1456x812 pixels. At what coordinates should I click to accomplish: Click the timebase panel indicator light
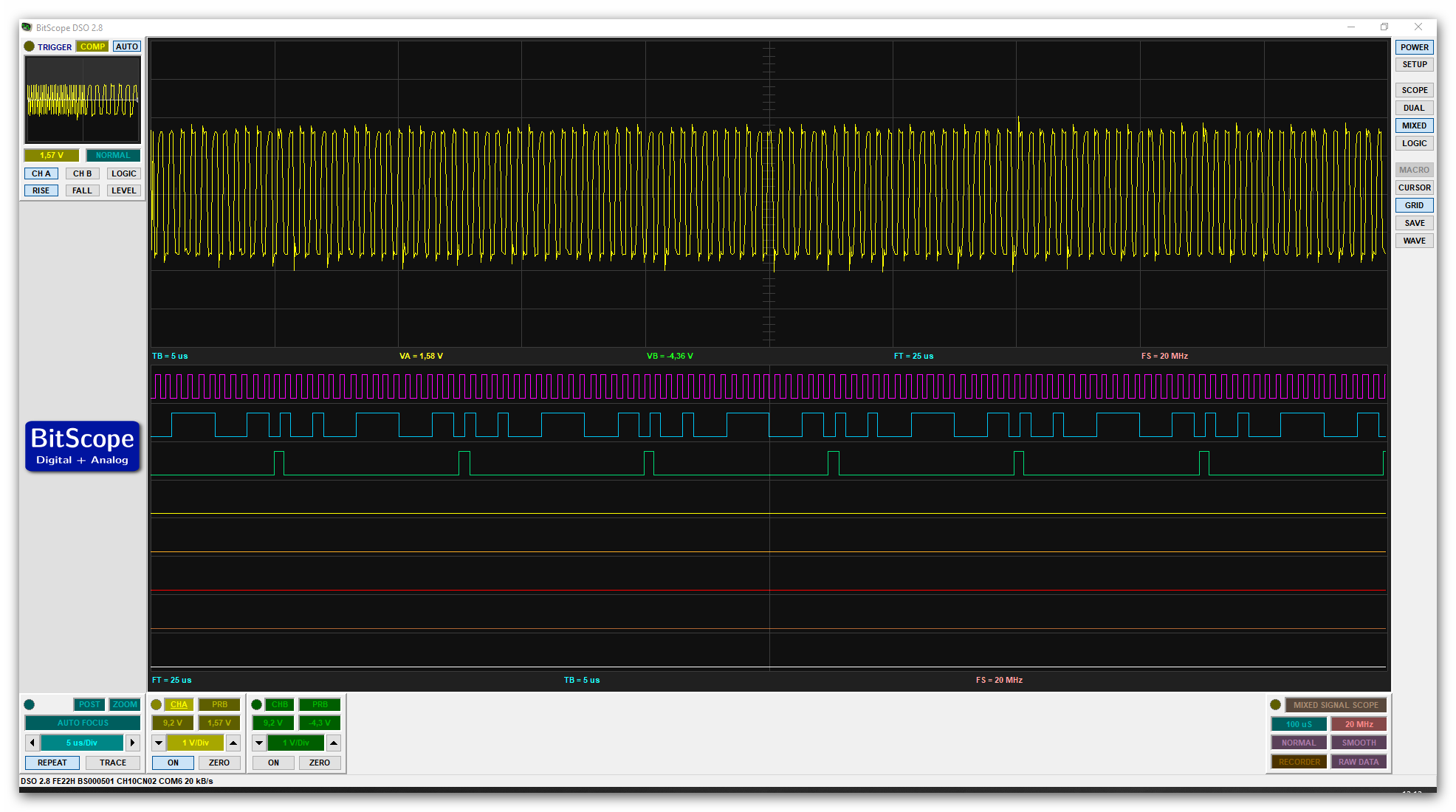pos(30,704)
